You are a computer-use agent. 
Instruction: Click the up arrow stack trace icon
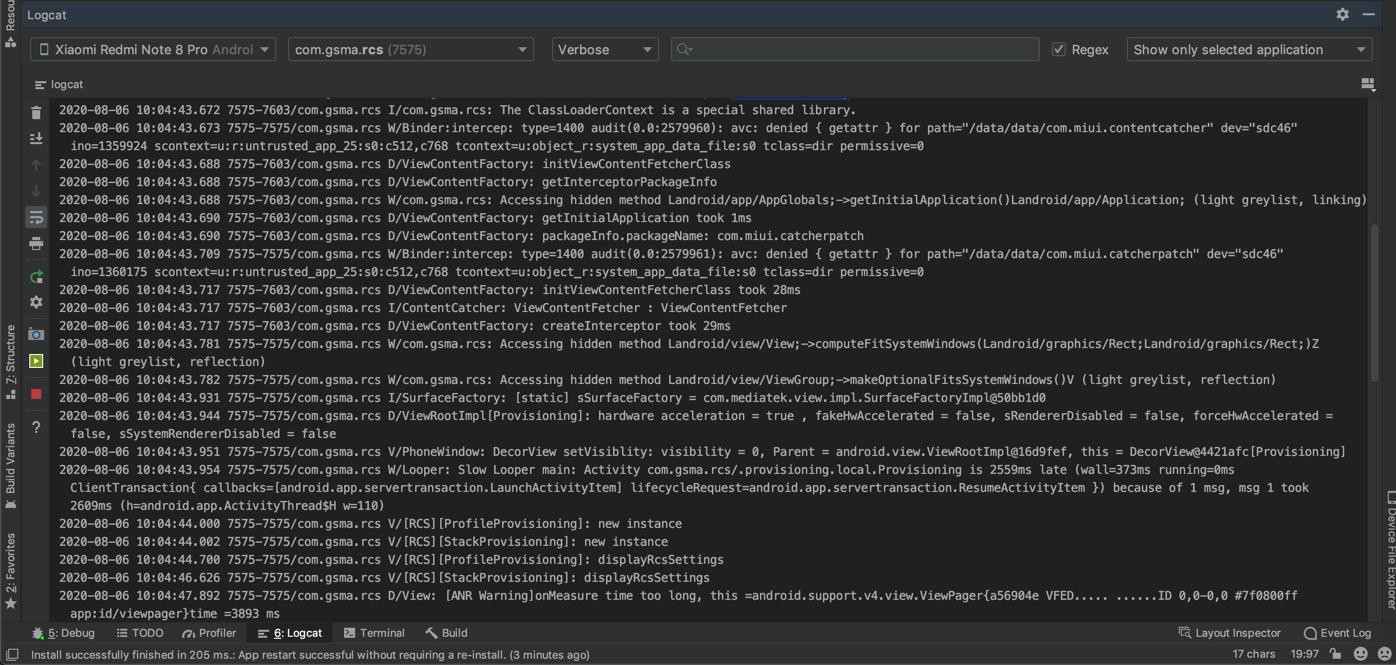pos(37,165)
